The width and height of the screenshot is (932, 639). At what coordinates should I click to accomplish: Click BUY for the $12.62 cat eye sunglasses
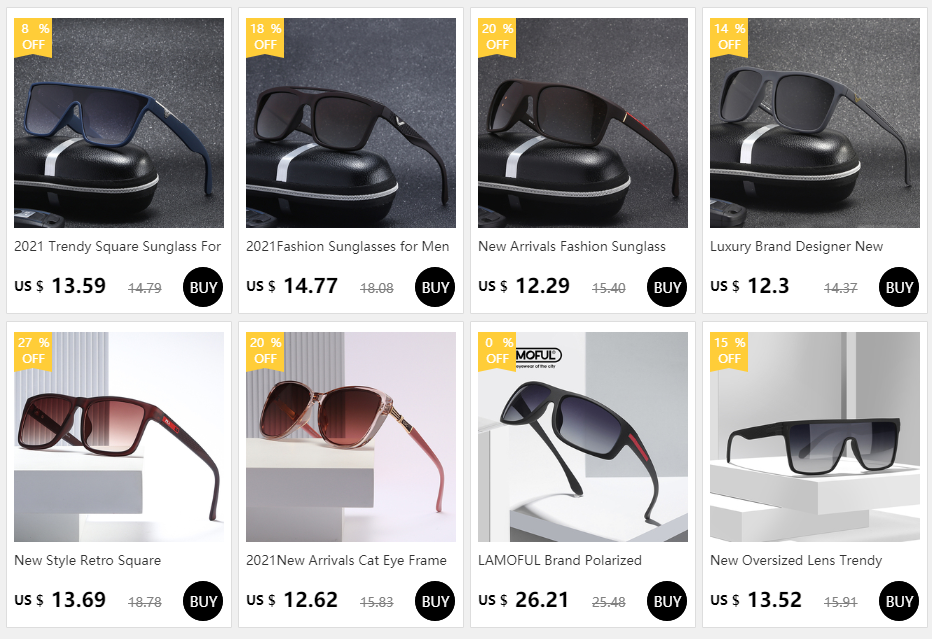pos(434,601)
